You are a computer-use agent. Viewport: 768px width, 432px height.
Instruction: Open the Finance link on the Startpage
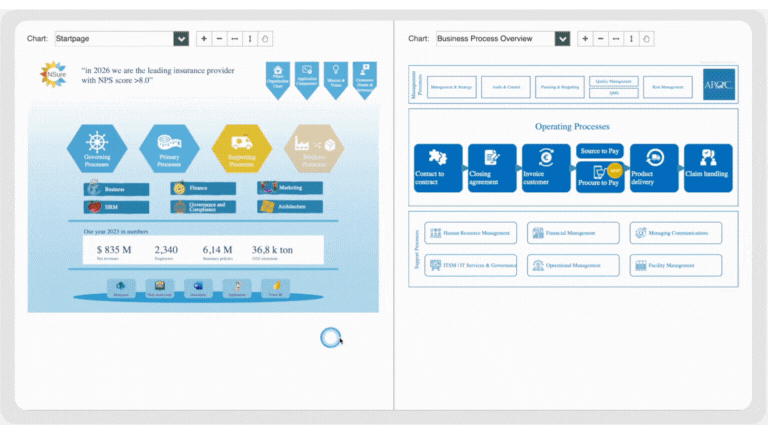203,188
